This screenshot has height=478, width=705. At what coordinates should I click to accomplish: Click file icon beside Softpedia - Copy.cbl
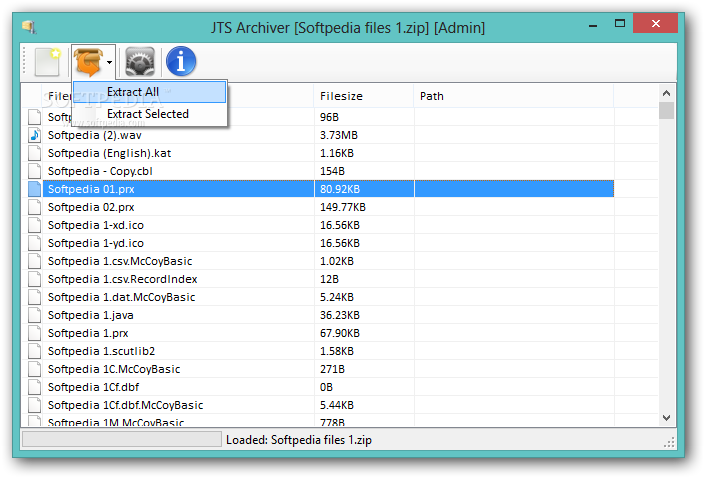[35, 171]
